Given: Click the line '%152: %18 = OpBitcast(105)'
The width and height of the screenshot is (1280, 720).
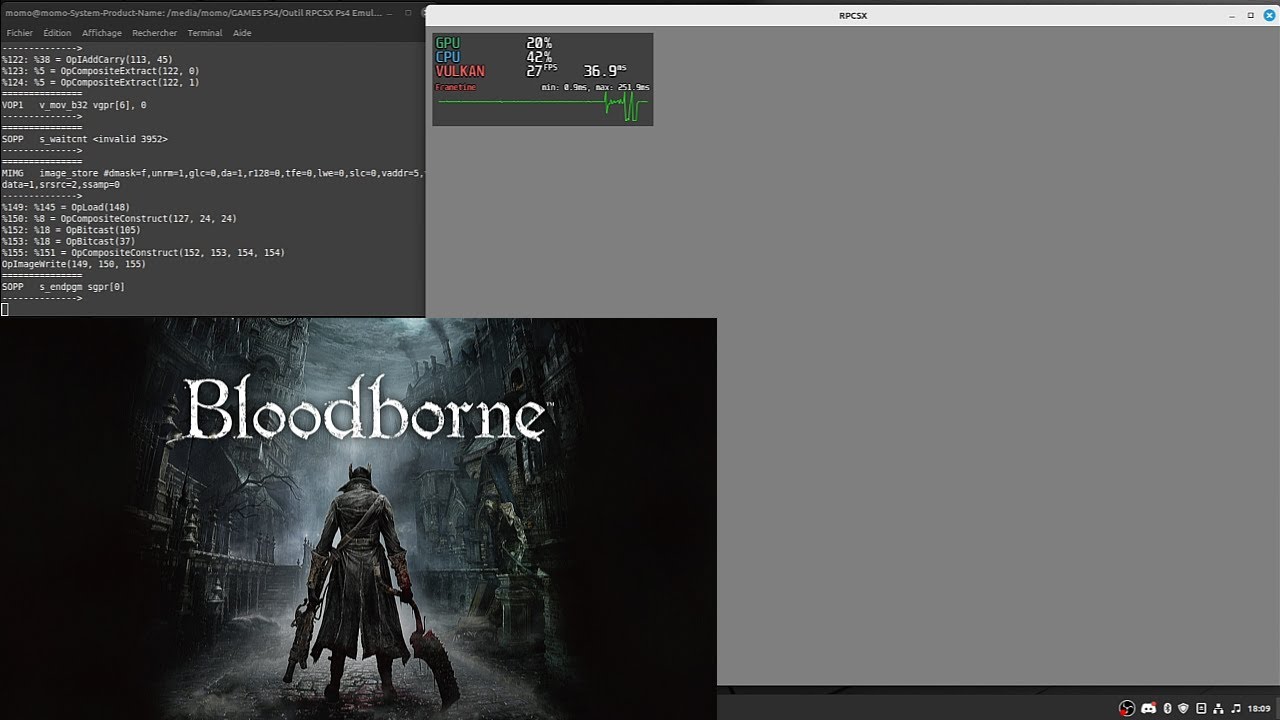Looking at the screenshot, I should click(71, 230).
